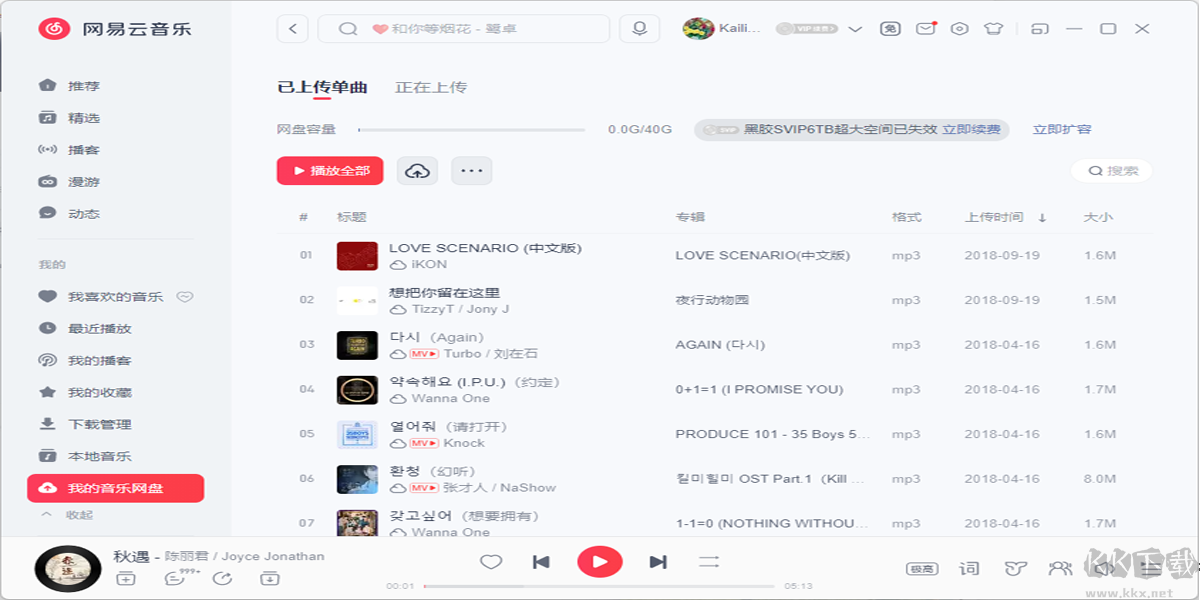Open the lyrics panel via the 词 icon

[968, 567]
